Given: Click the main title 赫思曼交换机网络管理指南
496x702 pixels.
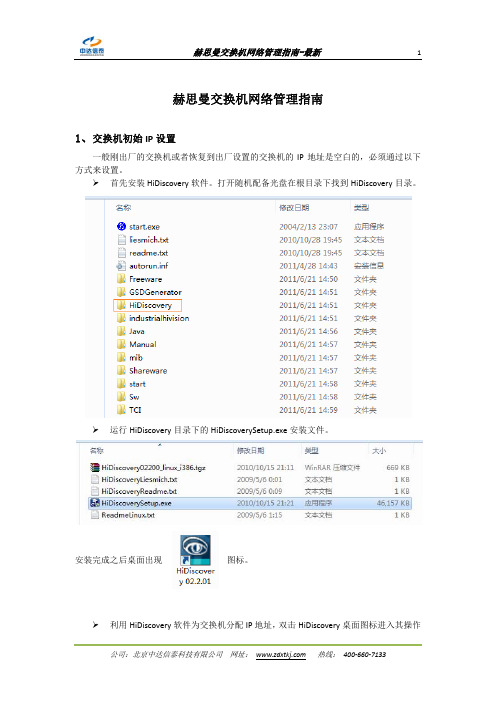Looking at the screenshot, I should pos(248,99).
